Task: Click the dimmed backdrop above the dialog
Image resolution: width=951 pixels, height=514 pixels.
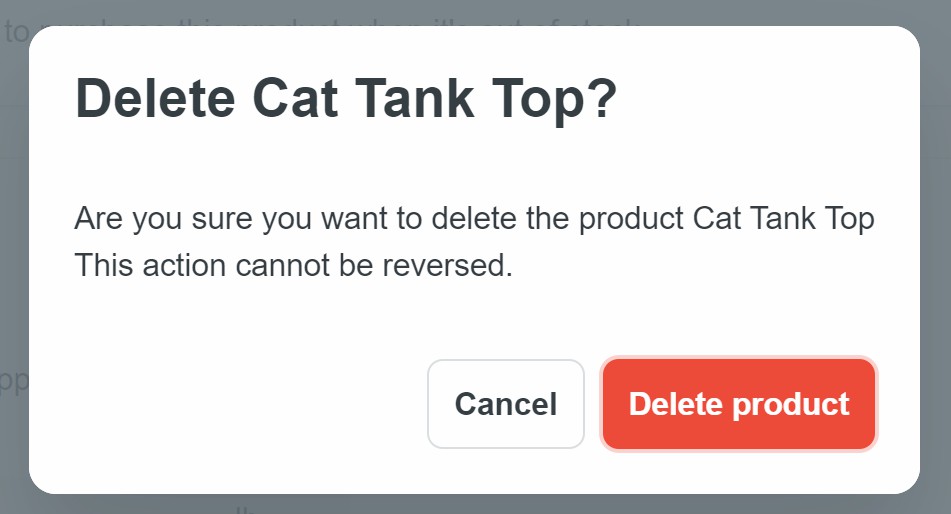Action: coord(475,12)
